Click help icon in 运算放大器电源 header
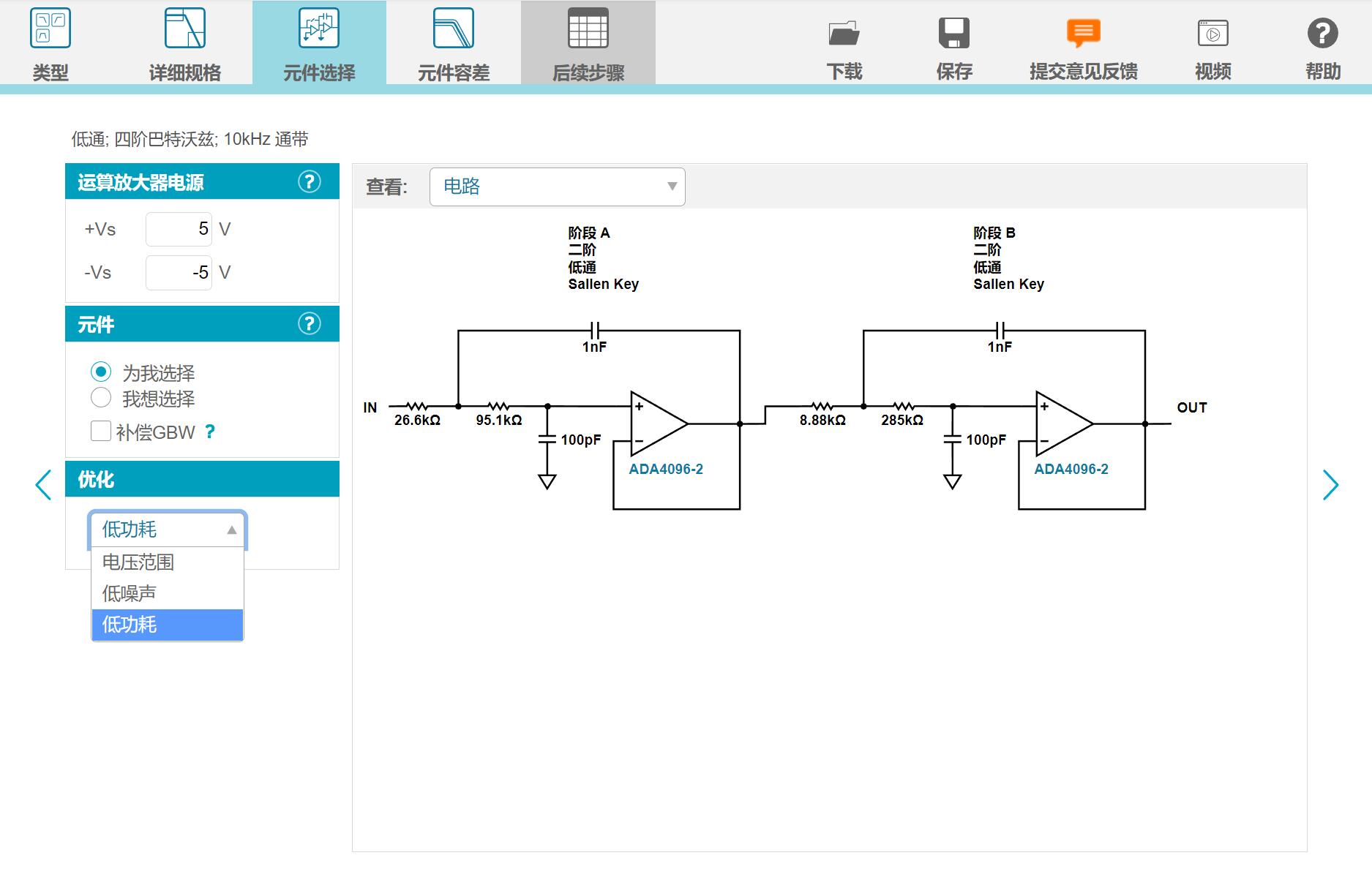 click(x=310, y=181)
